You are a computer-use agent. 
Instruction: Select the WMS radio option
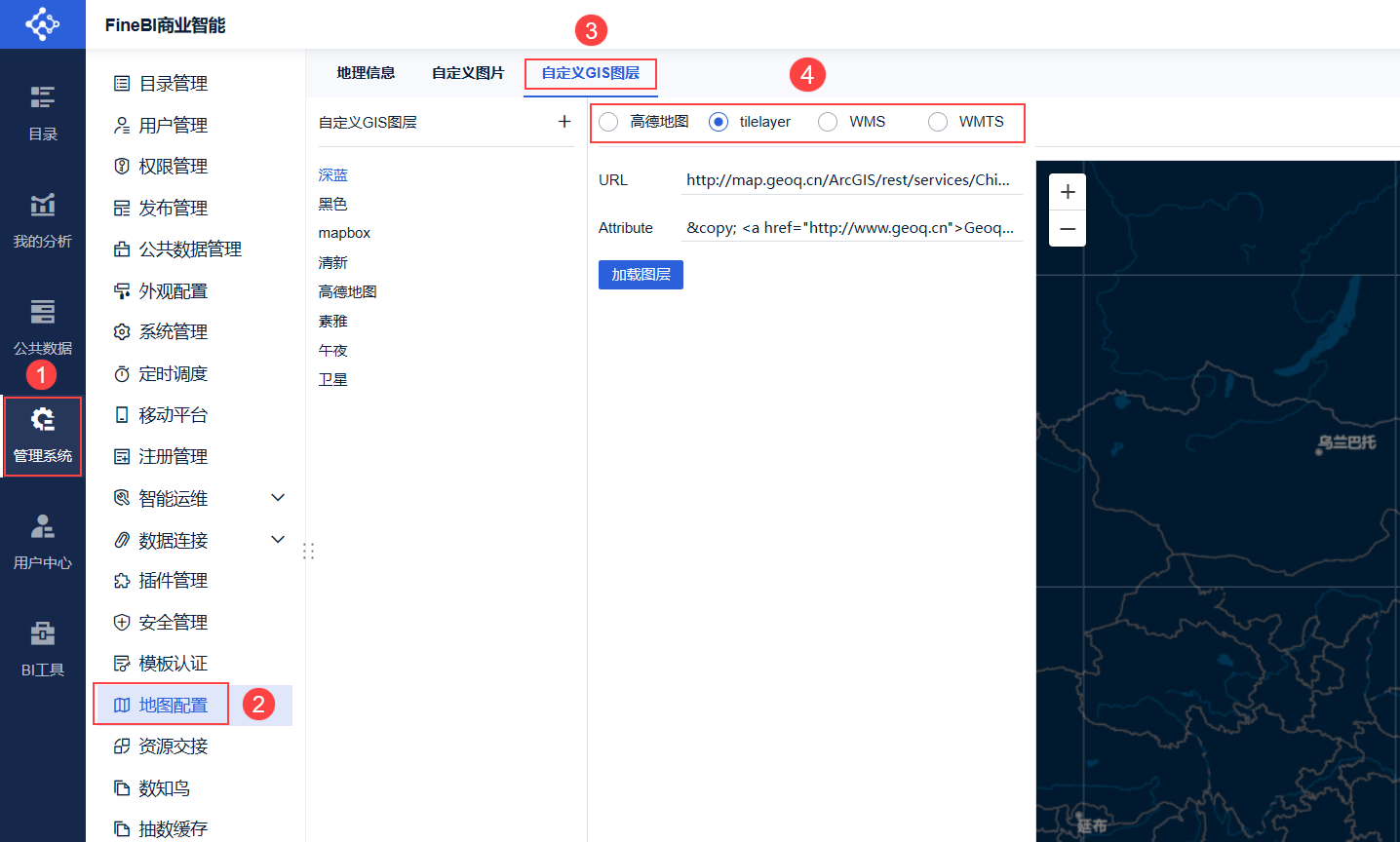click(x=828, y=122)
